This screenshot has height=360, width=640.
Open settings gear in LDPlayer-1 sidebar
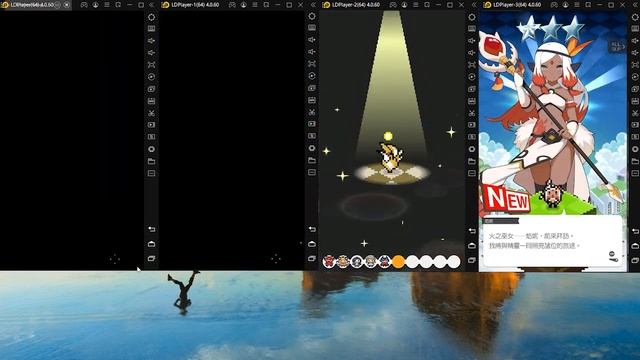tap(312, 16)
